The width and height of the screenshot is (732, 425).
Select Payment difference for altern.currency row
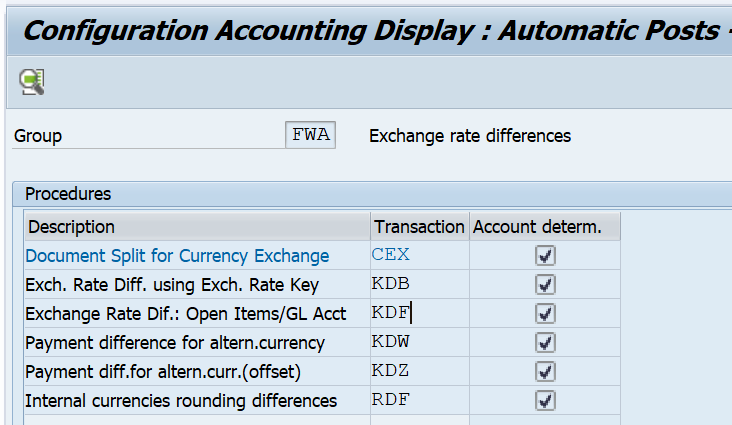point(175,343)
